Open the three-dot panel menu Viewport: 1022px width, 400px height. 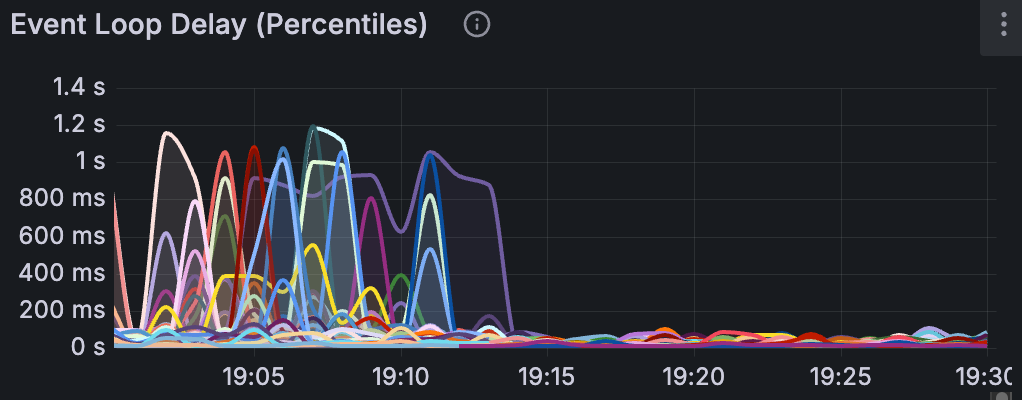[1002, 25]
